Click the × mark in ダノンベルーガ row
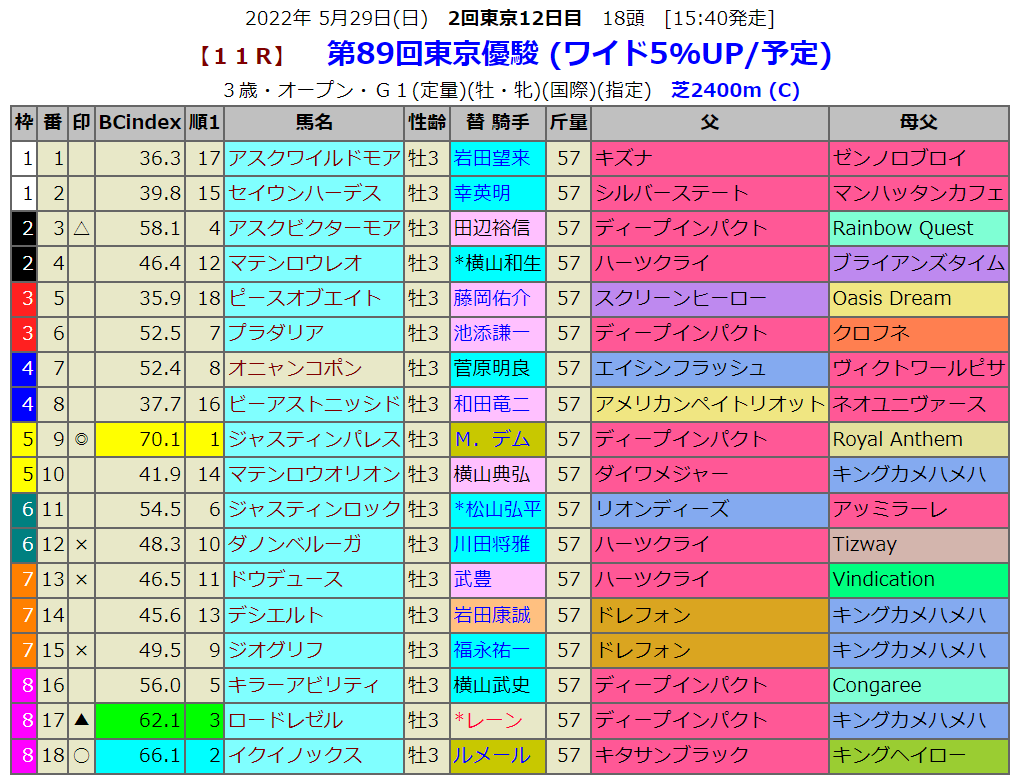The width and height of the screenshot is (1022, 784). coord(81,544)
